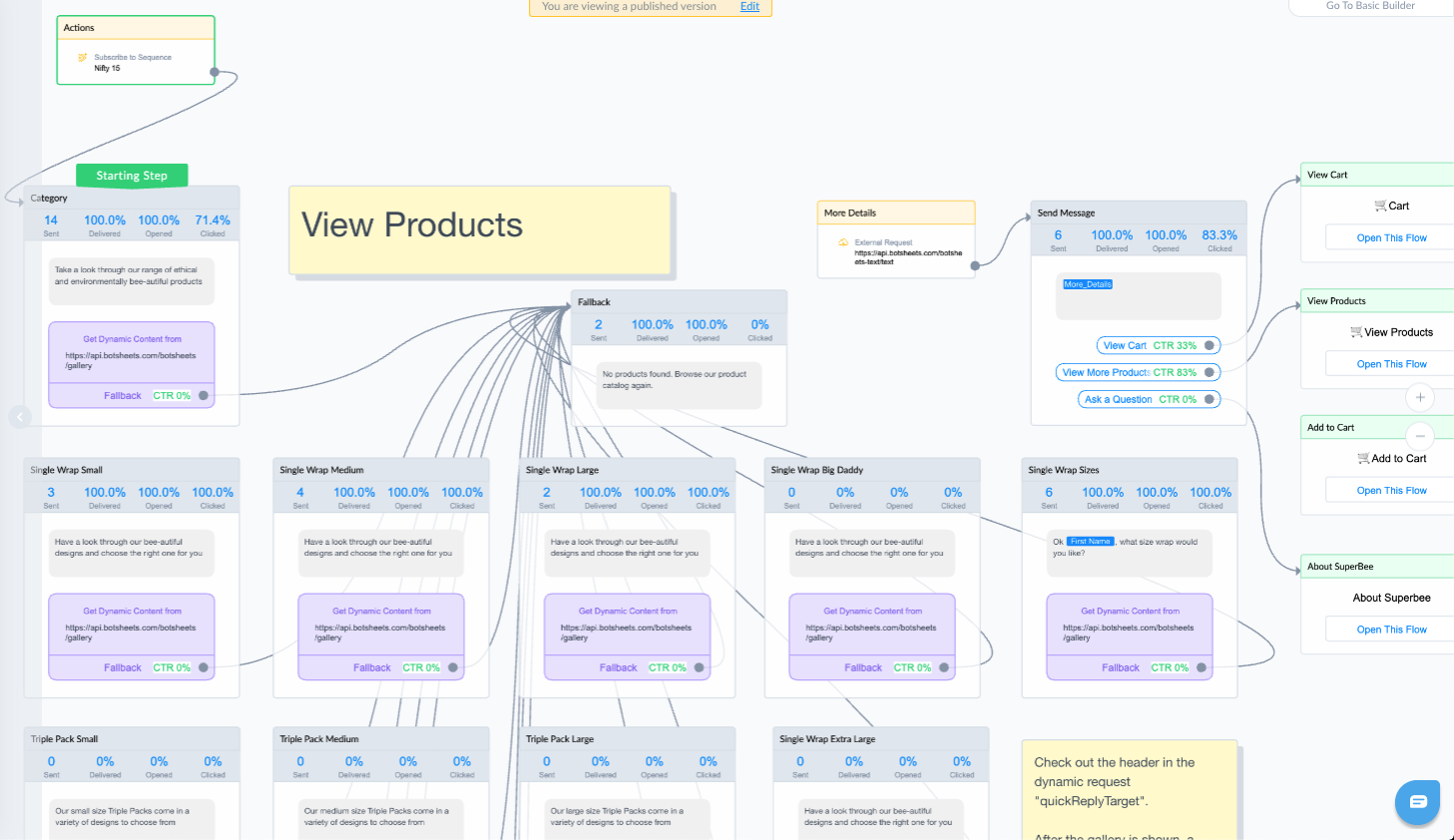Click the View More Products connector dot
1454x840 pixels.
point(1210,372)
